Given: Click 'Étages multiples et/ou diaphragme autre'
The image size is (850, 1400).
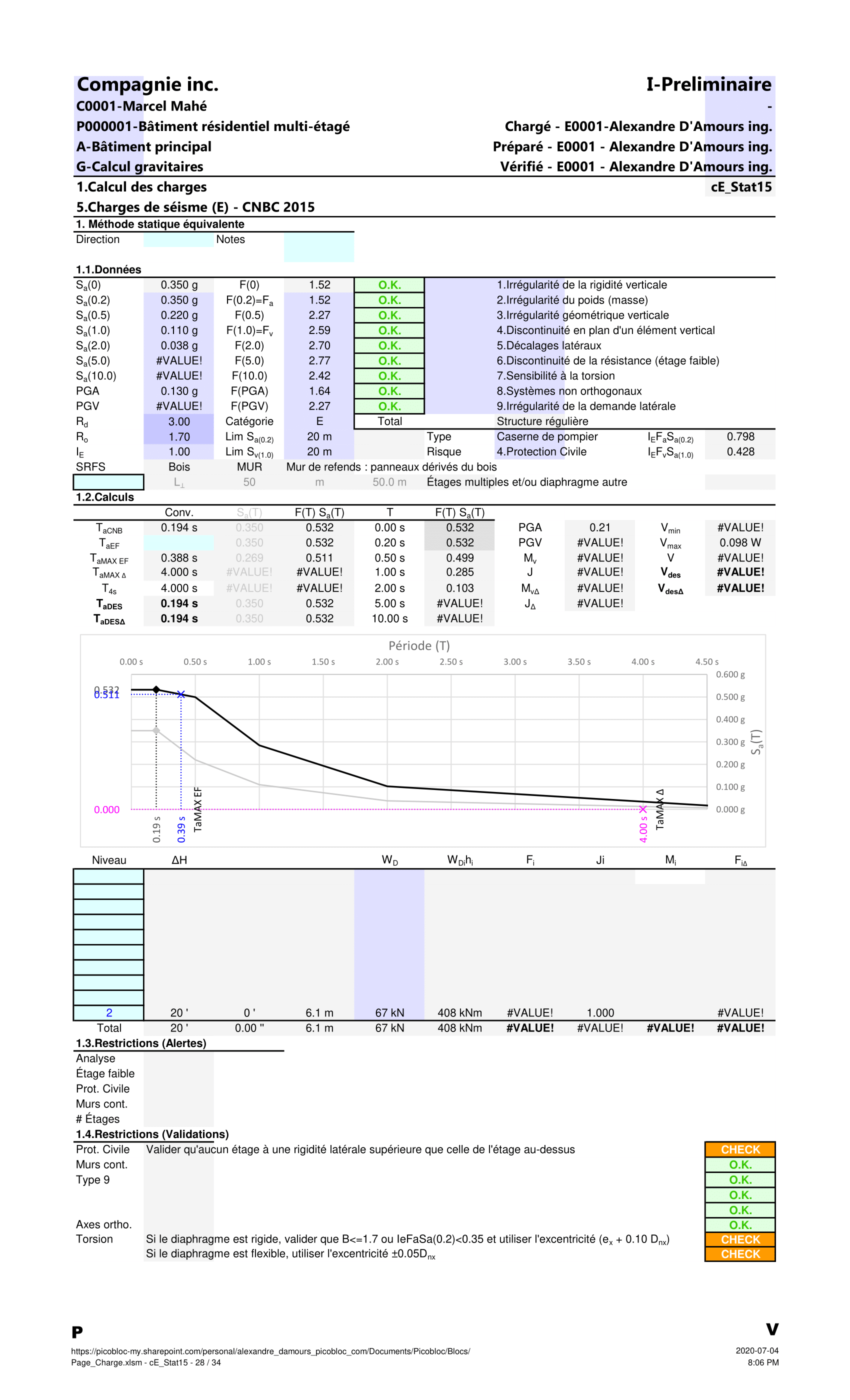Looking at the screenshot, I should pos(526,482).
